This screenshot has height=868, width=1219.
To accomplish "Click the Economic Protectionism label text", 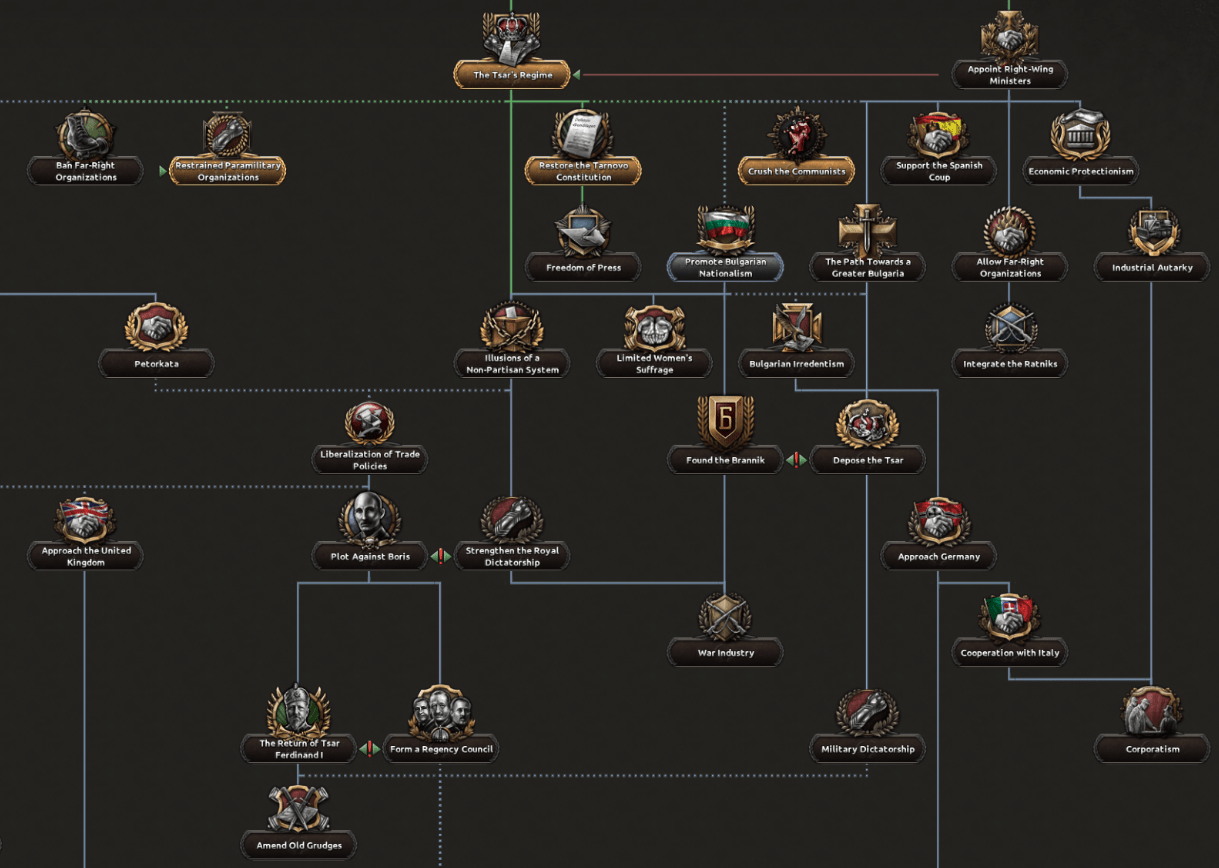I will click(1081, 171).
